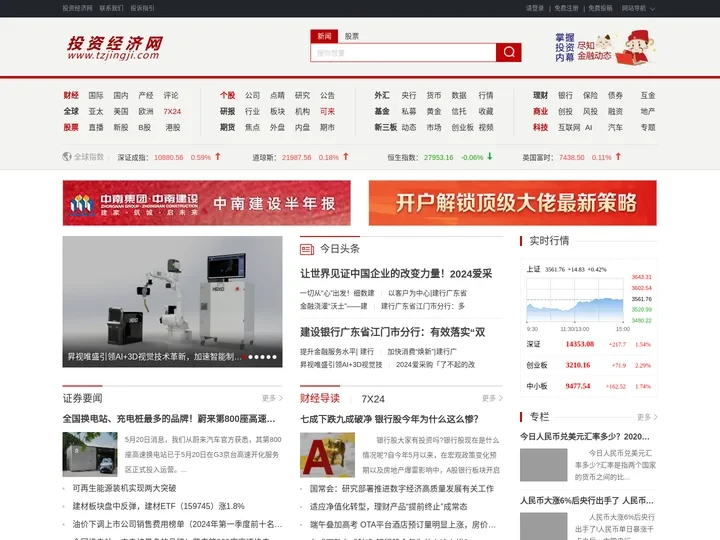Open the 财经 category

click(x=71, y=96)
